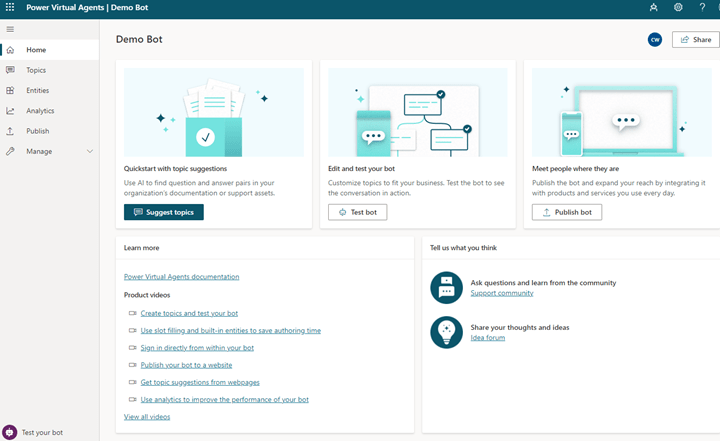Open the Support community link

pyautogui.click(x=502, y=293)
